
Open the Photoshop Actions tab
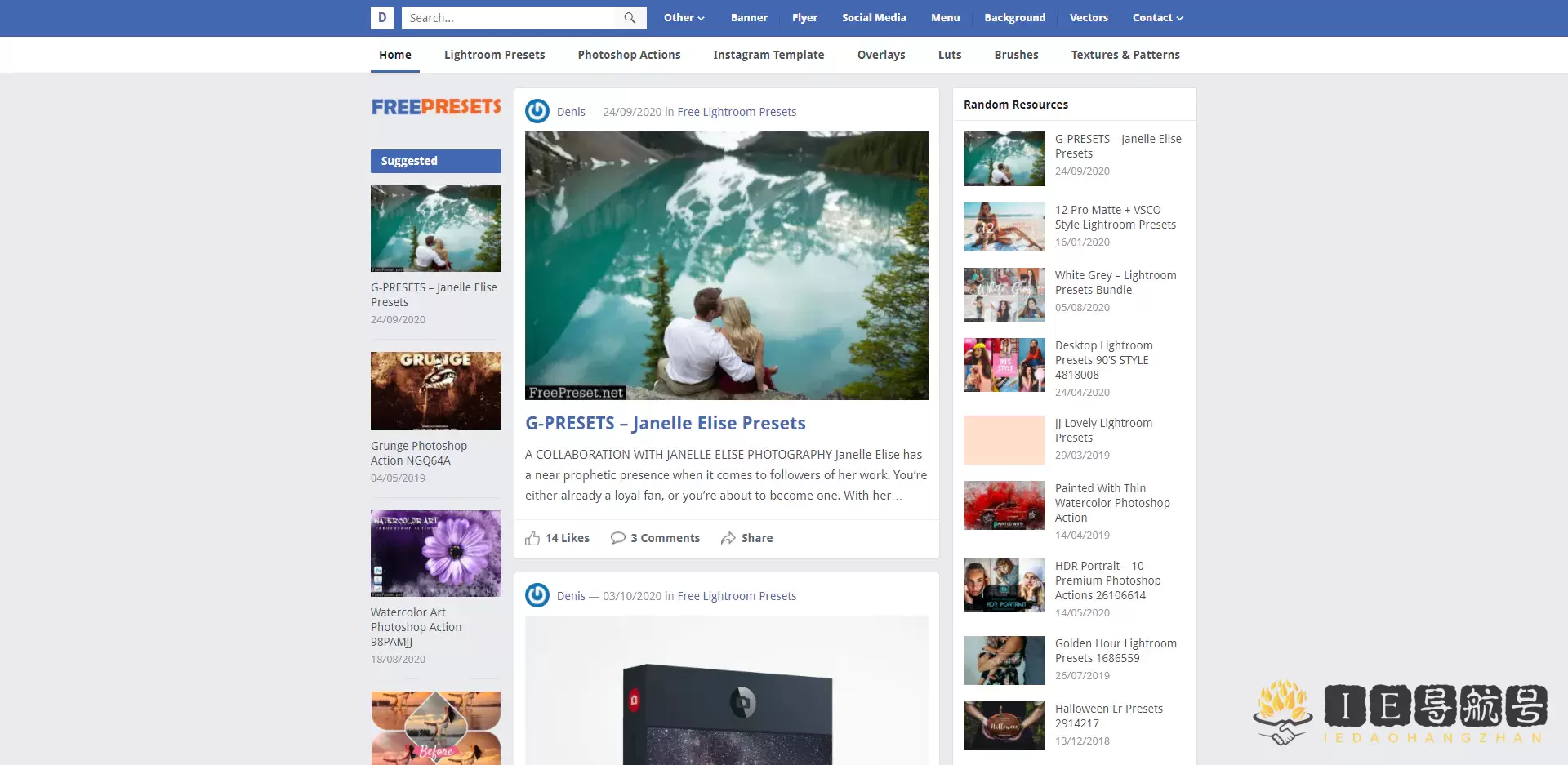[x=629, y=55]
